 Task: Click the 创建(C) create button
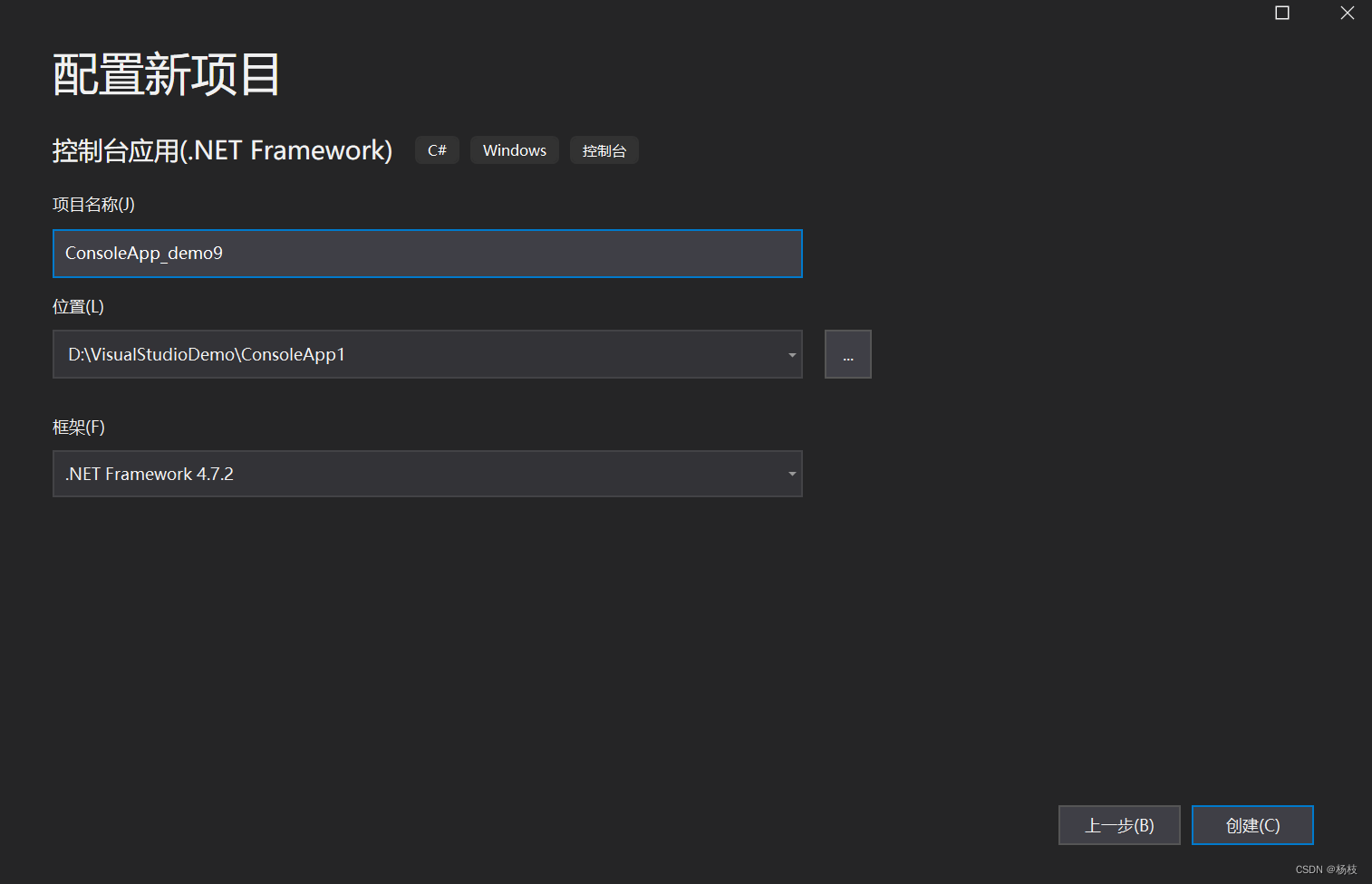1252,825
